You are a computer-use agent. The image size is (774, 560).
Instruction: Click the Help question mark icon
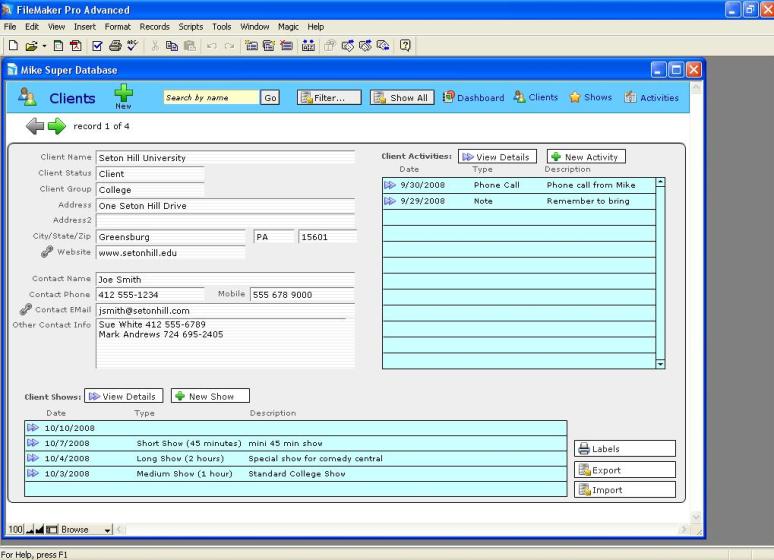405,45
